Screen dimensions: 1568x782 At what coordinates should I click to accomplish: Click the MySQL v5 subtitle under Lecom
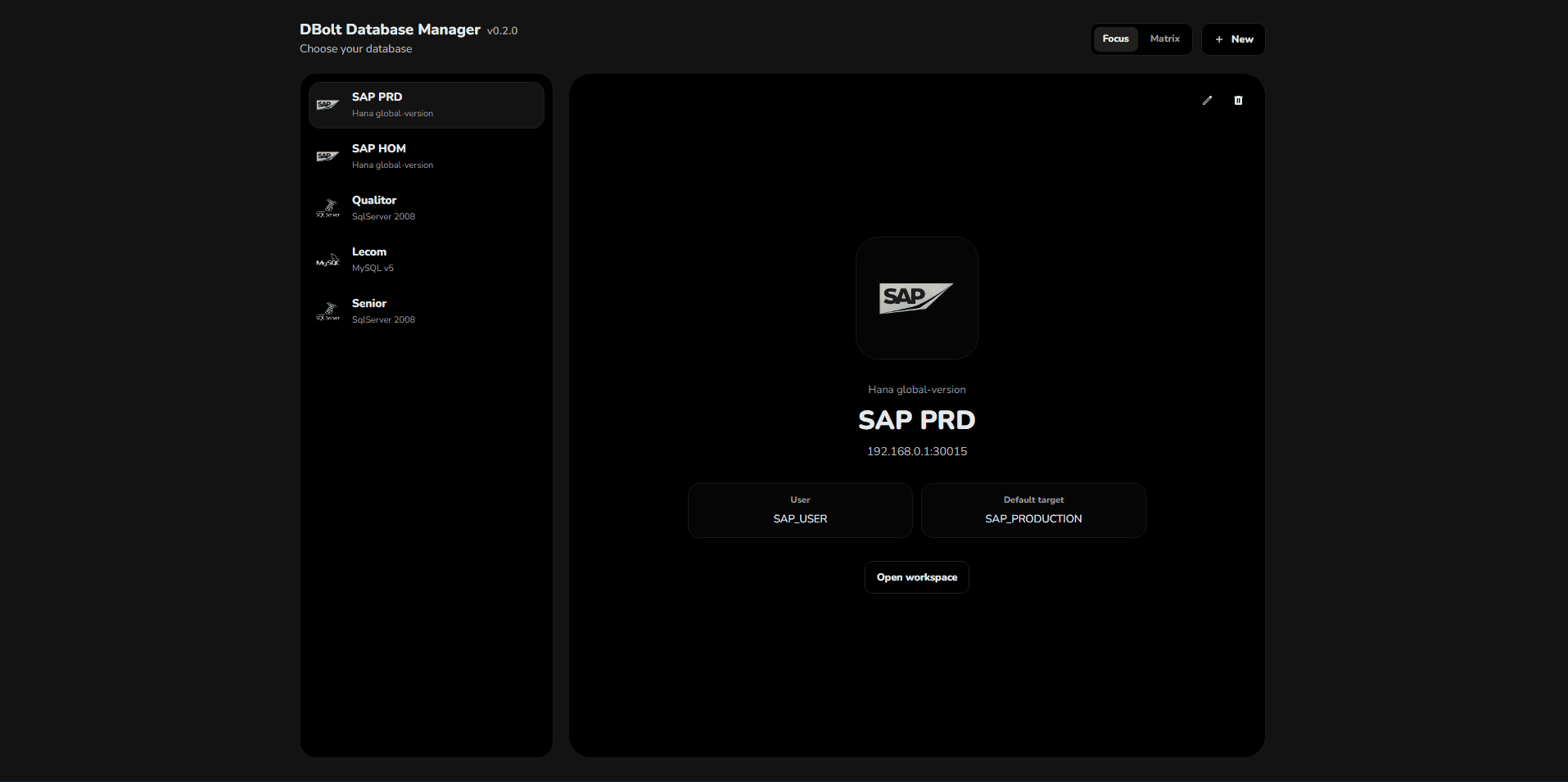pyautogui.click(x=373, y=269)
